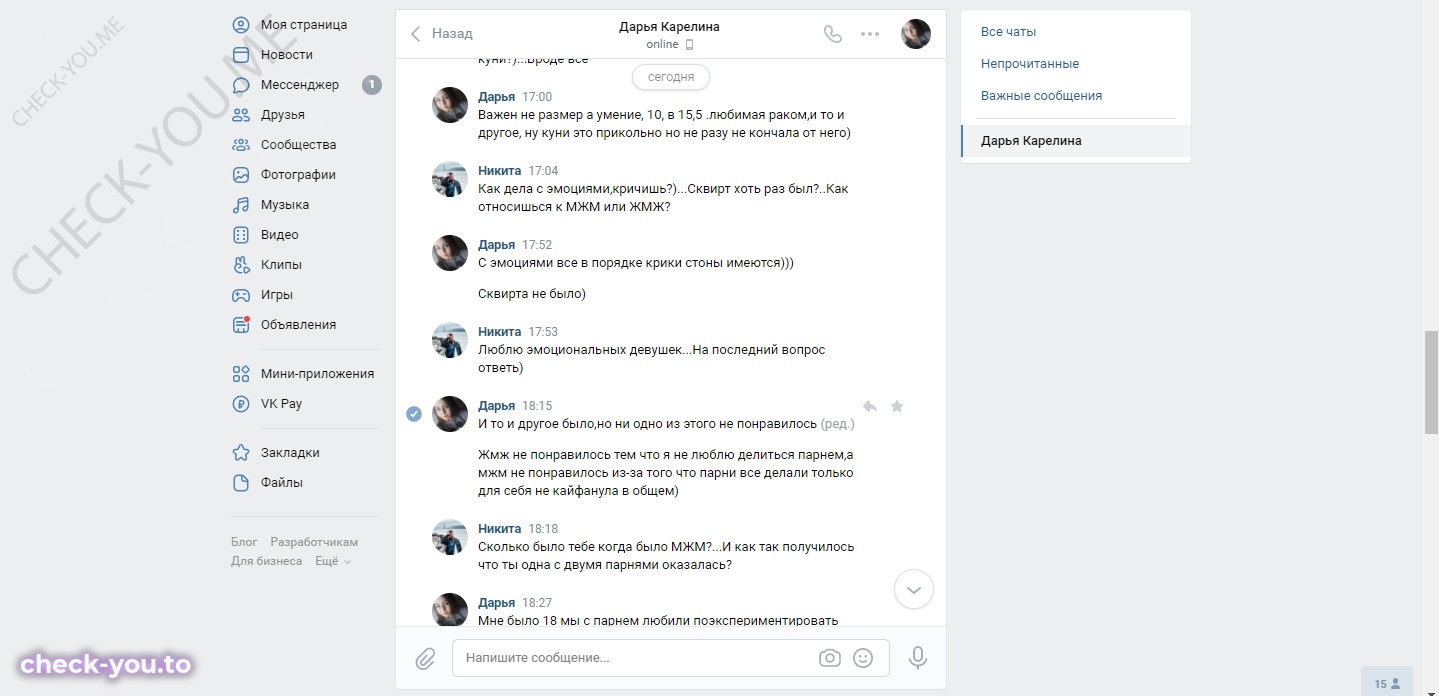The height and width of the screenshot is (696, 1439).
Task: Click the Блог footer link
Action: coord(244,542)
